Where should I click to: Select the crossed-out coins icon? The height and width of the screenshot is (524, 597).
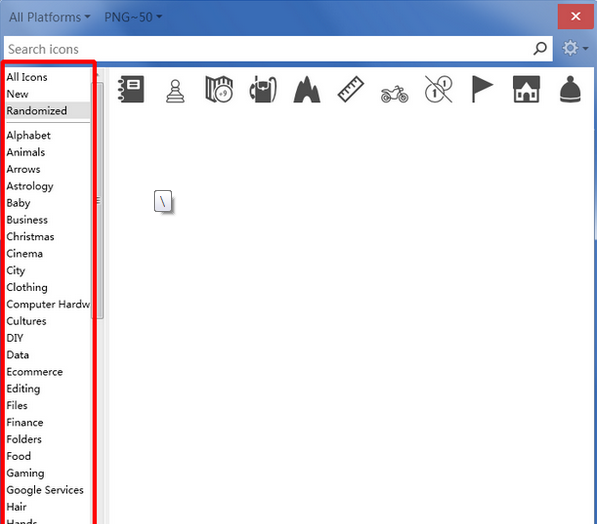point(438,89)
